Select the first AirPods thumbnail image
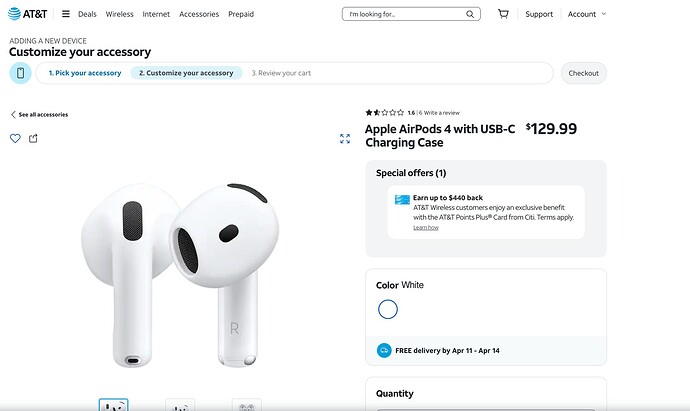This screenshot has width=690, height=411. (x=113, y=405)
